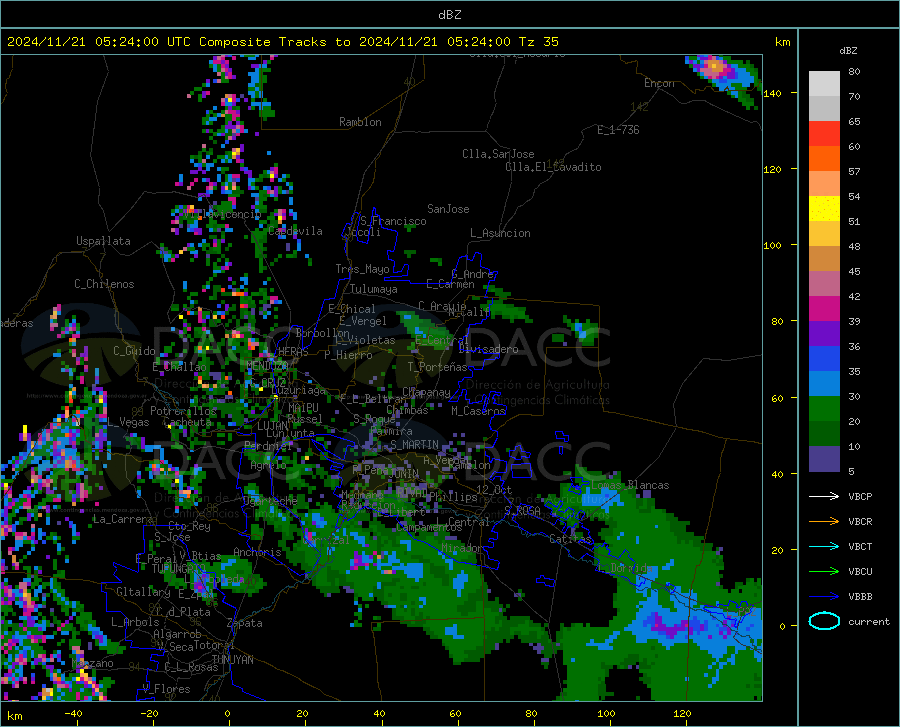
Task: Pick the light blue 30-35 dBZ swatch
Action: pyautogui.click(x=824, y=384)
